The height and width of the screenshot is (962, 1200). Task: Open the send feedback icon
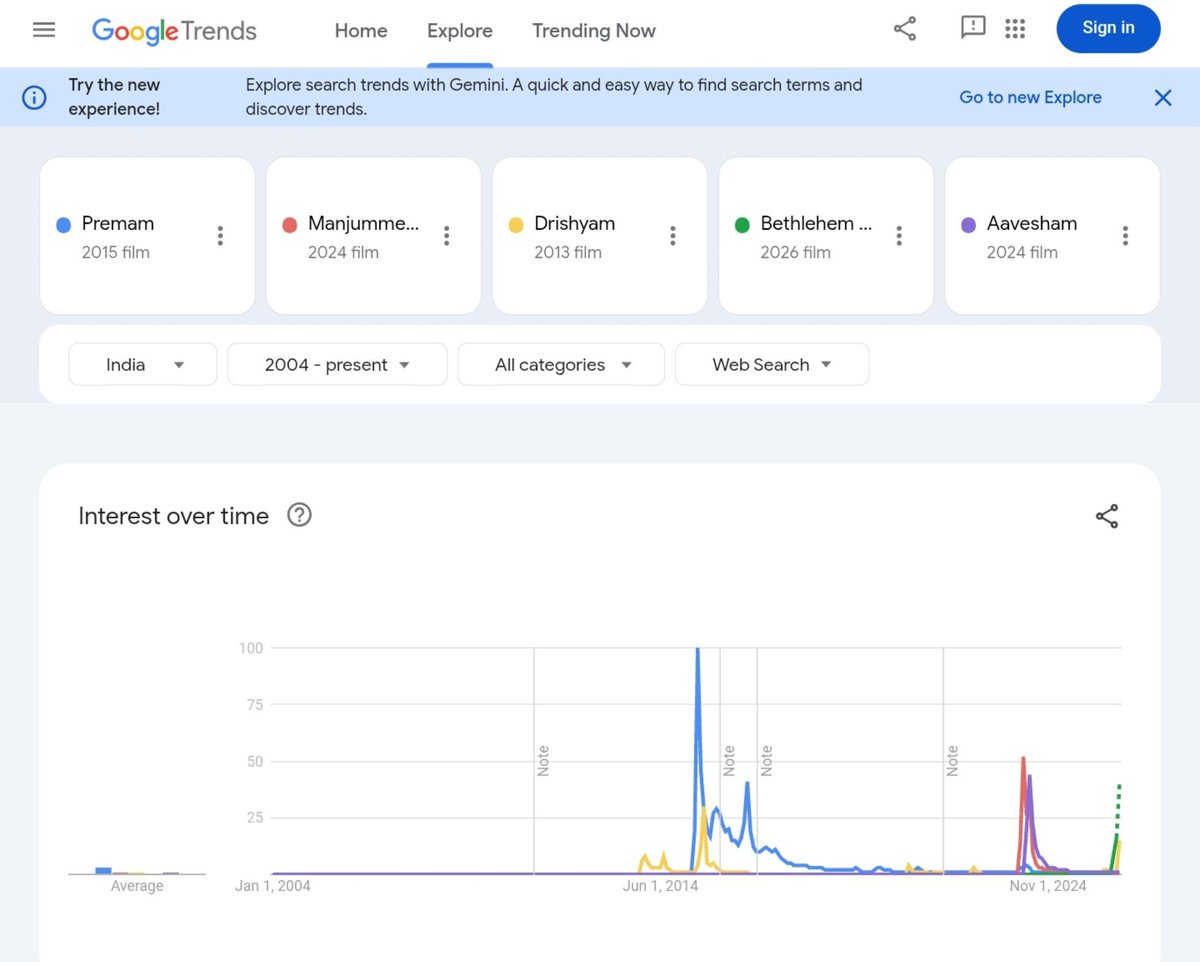pyautogui.click(x=973, y=29)
